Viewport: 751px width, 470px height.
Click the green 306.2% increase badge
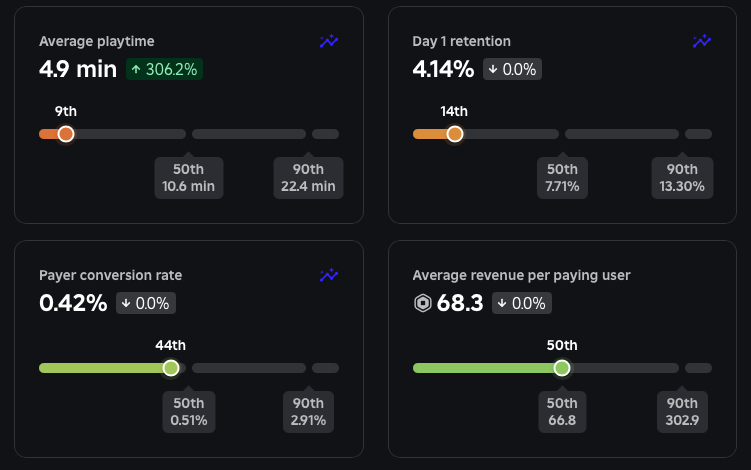(164, 69)
